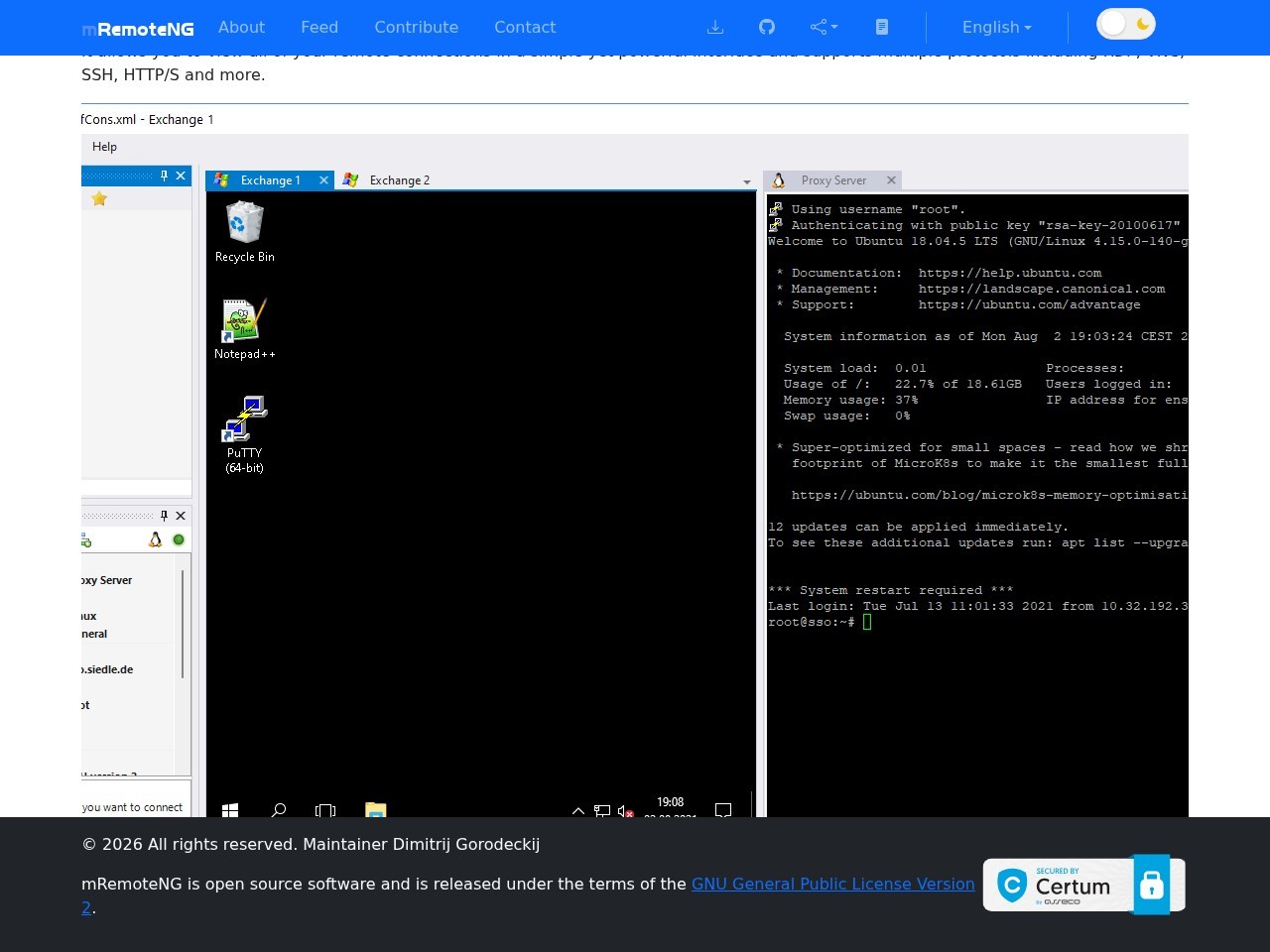Screen dimensions: 1270x952
Task: Open the share dropdown menu
Action: tap(824, 27)
